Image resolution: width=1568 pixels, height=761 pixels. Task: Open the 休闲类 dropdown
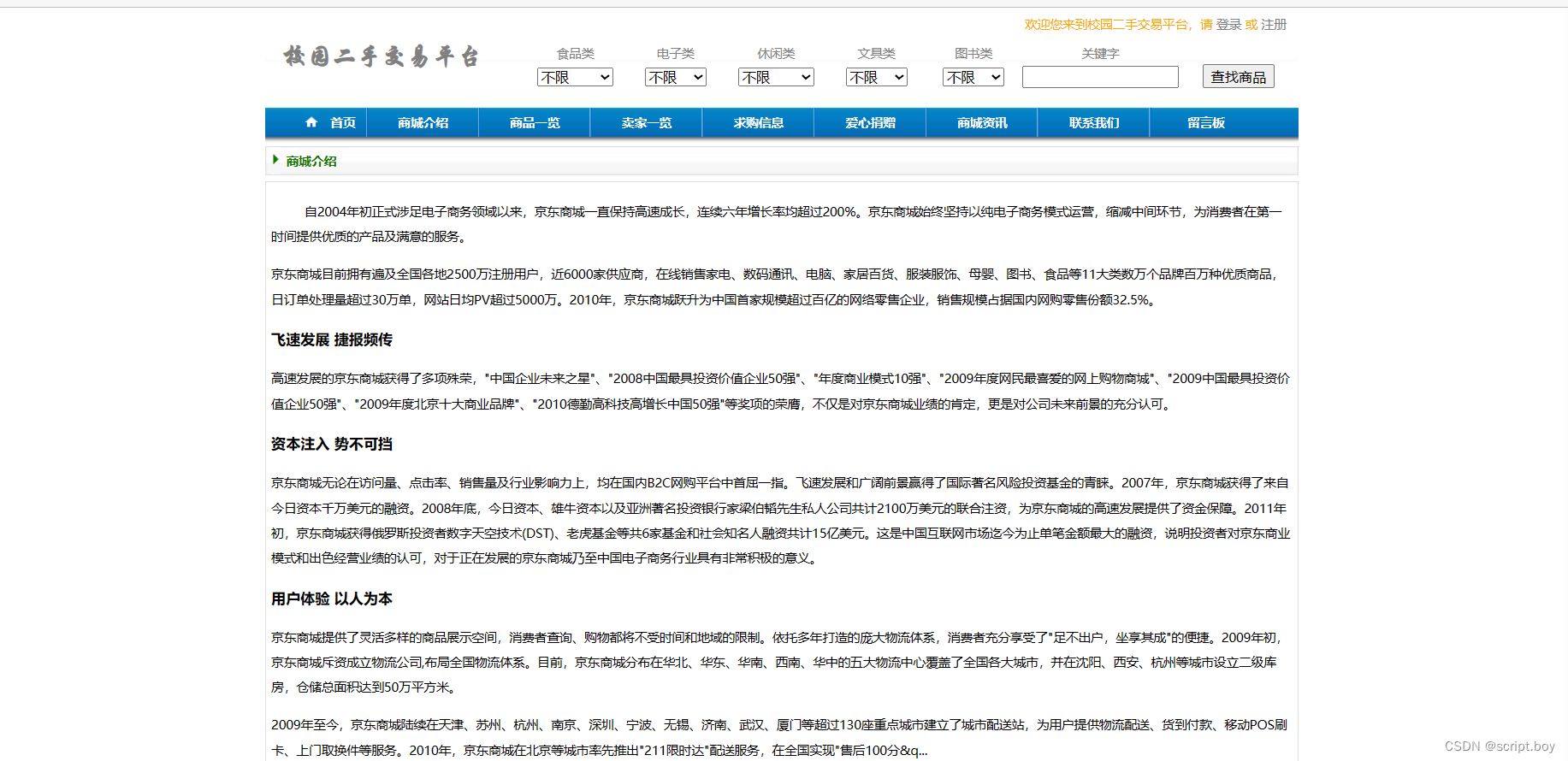click(x=776, y=77)
